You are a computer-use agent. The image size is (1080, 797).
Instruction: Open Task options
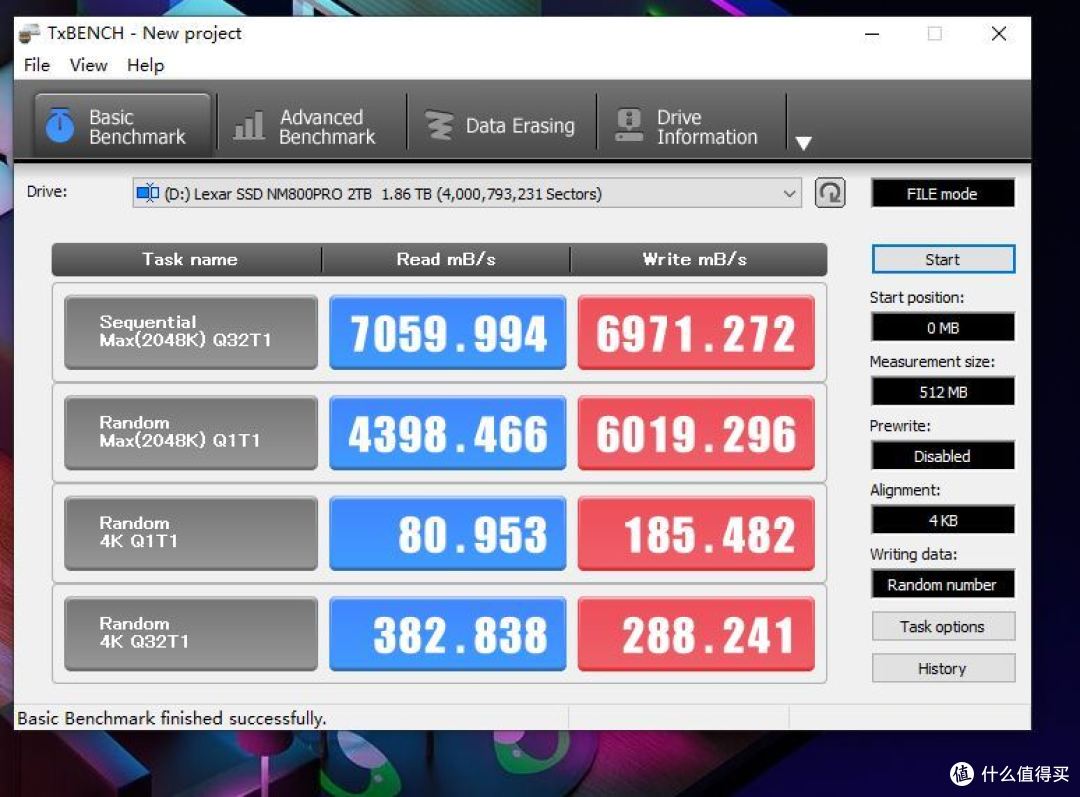tap(943, 627)
